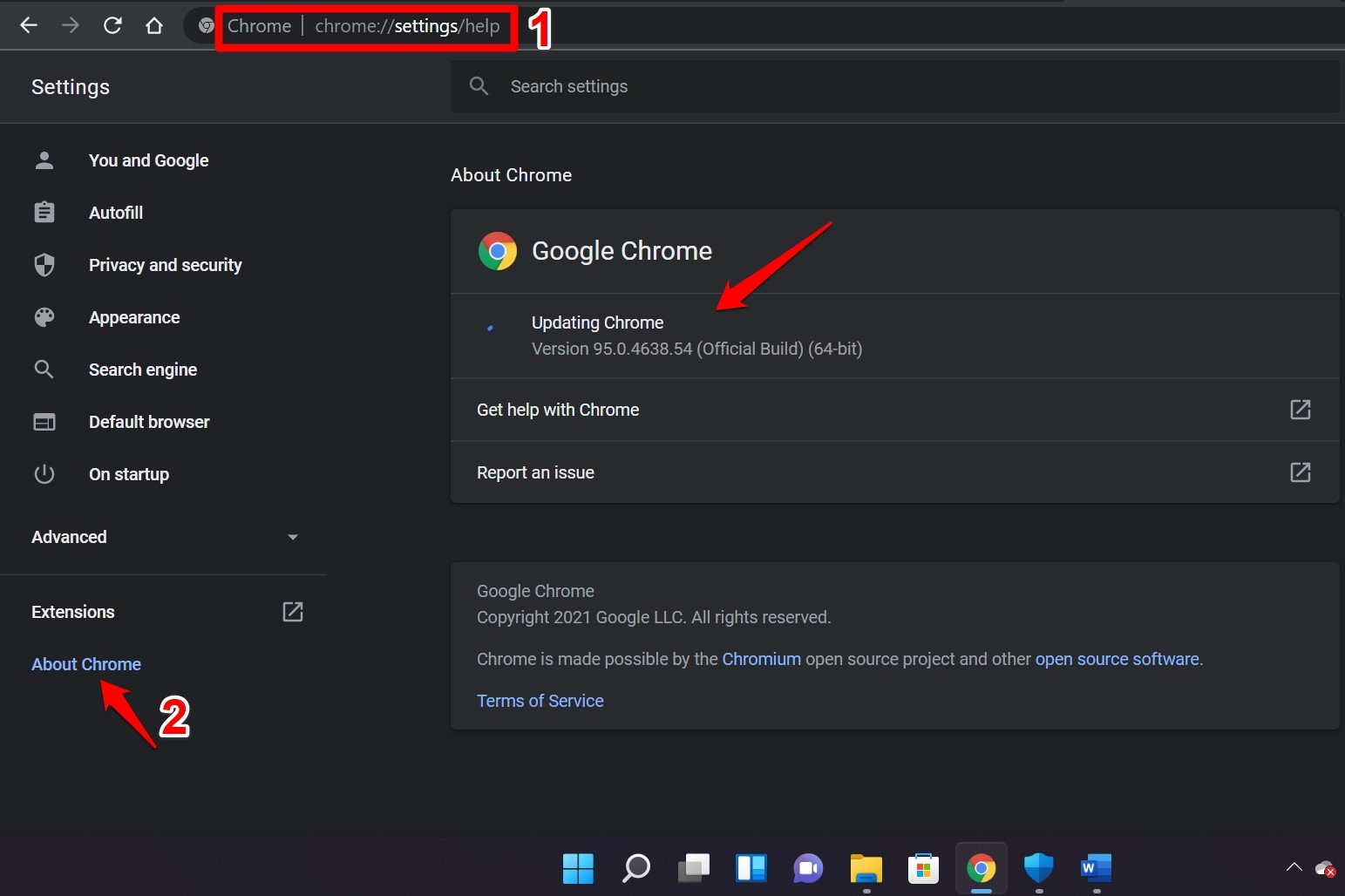This screenshot has width=1345, height=896.
Task: Click the browser address bar
Action: (408, 26)
